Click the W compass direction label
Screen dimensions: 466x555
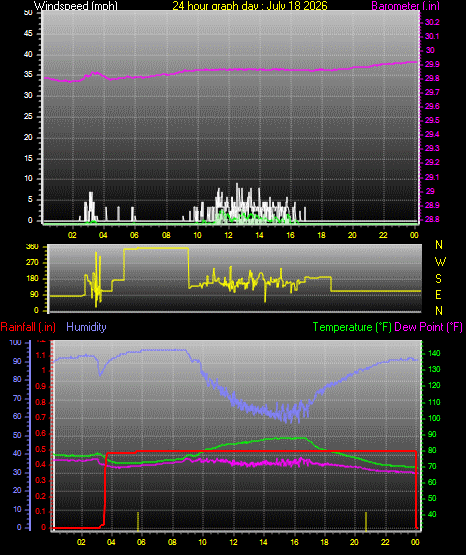click(440, 262)
